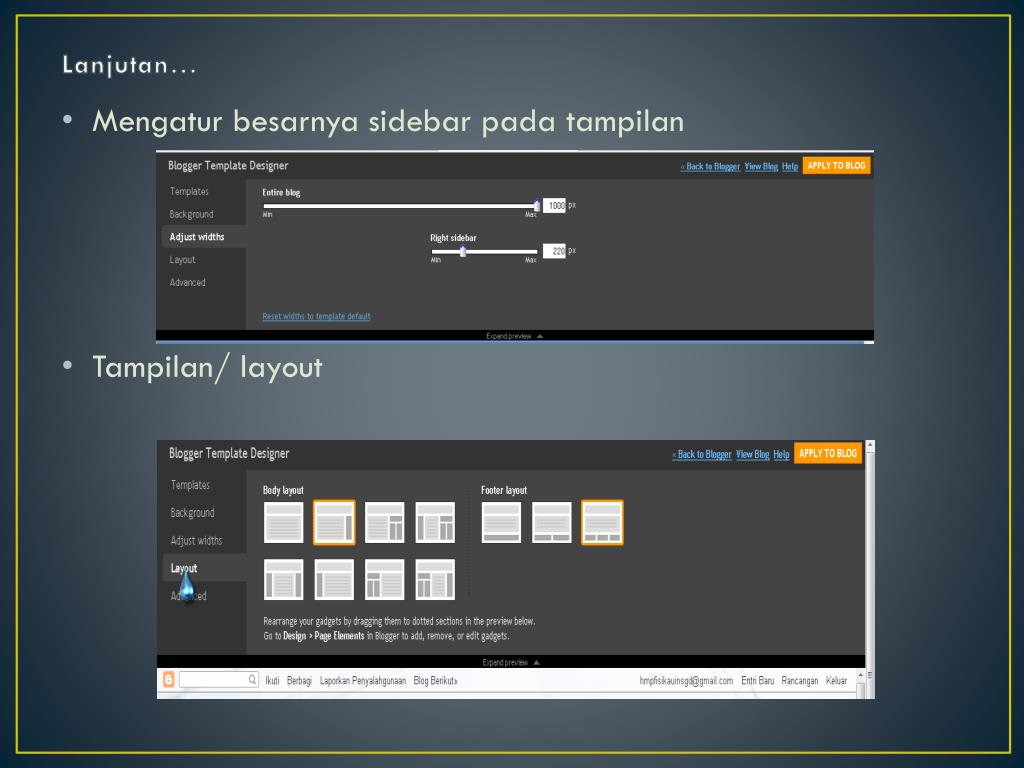
Task: Click View Blog in upper window
Action: click(x=761, y=167)
